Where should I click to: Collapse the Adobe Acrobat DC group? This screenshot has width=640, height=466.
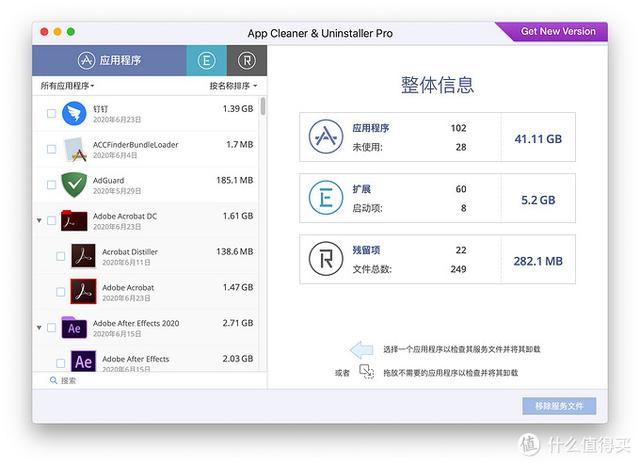[x=39, y=220]
